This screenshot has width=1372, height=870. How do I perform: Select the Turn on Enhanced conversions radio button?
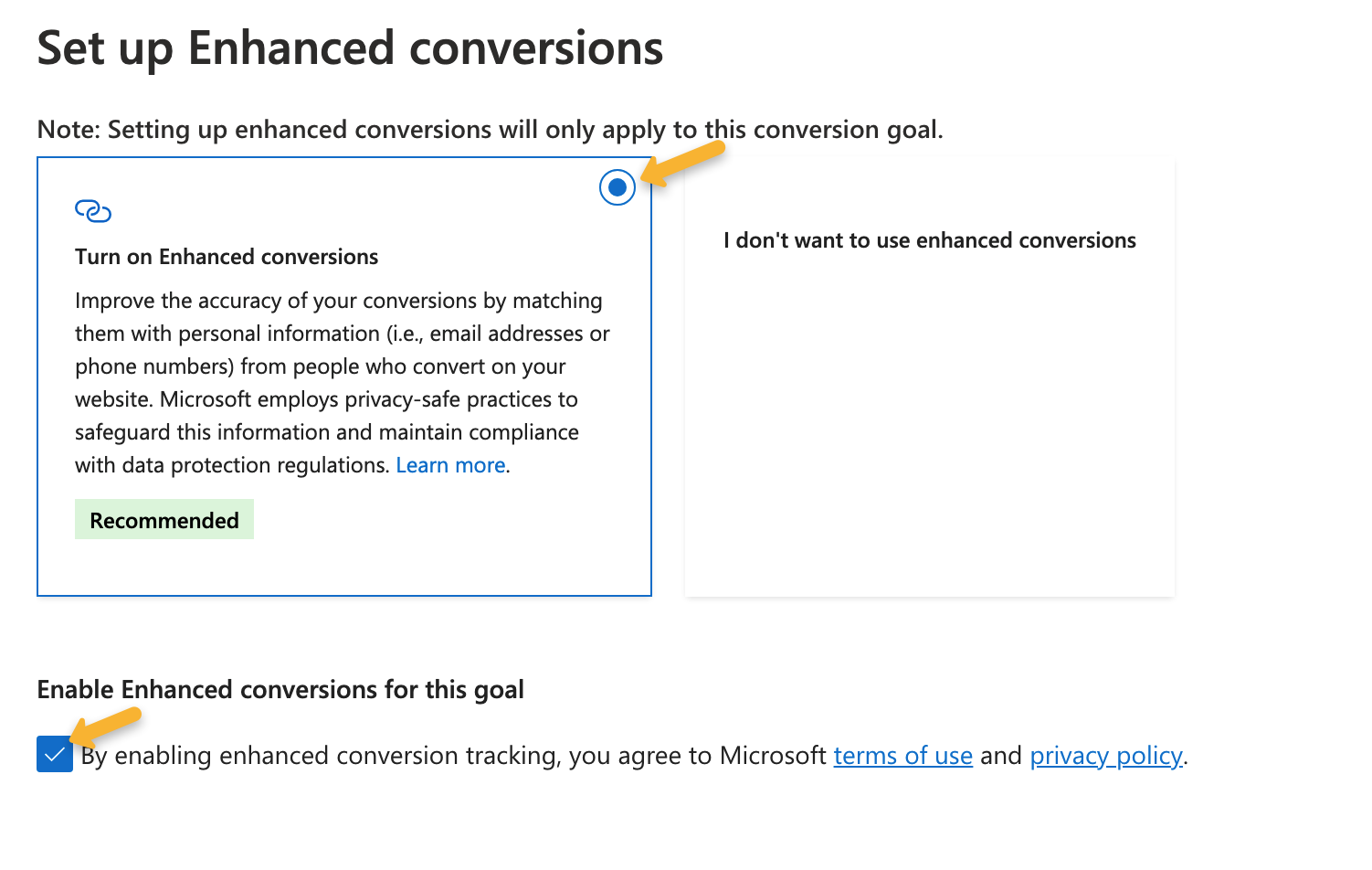point(617,187)
